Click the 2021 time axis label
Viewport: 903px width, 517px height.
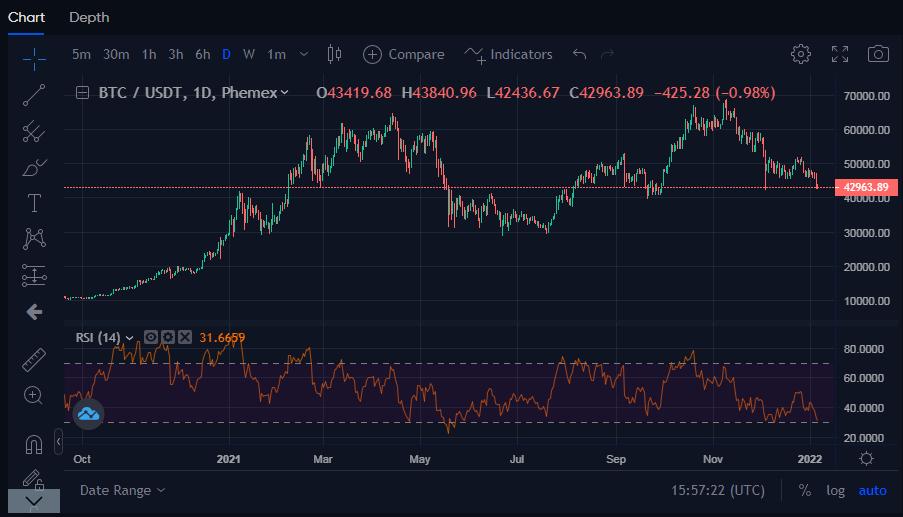click(x=229, y=459)
